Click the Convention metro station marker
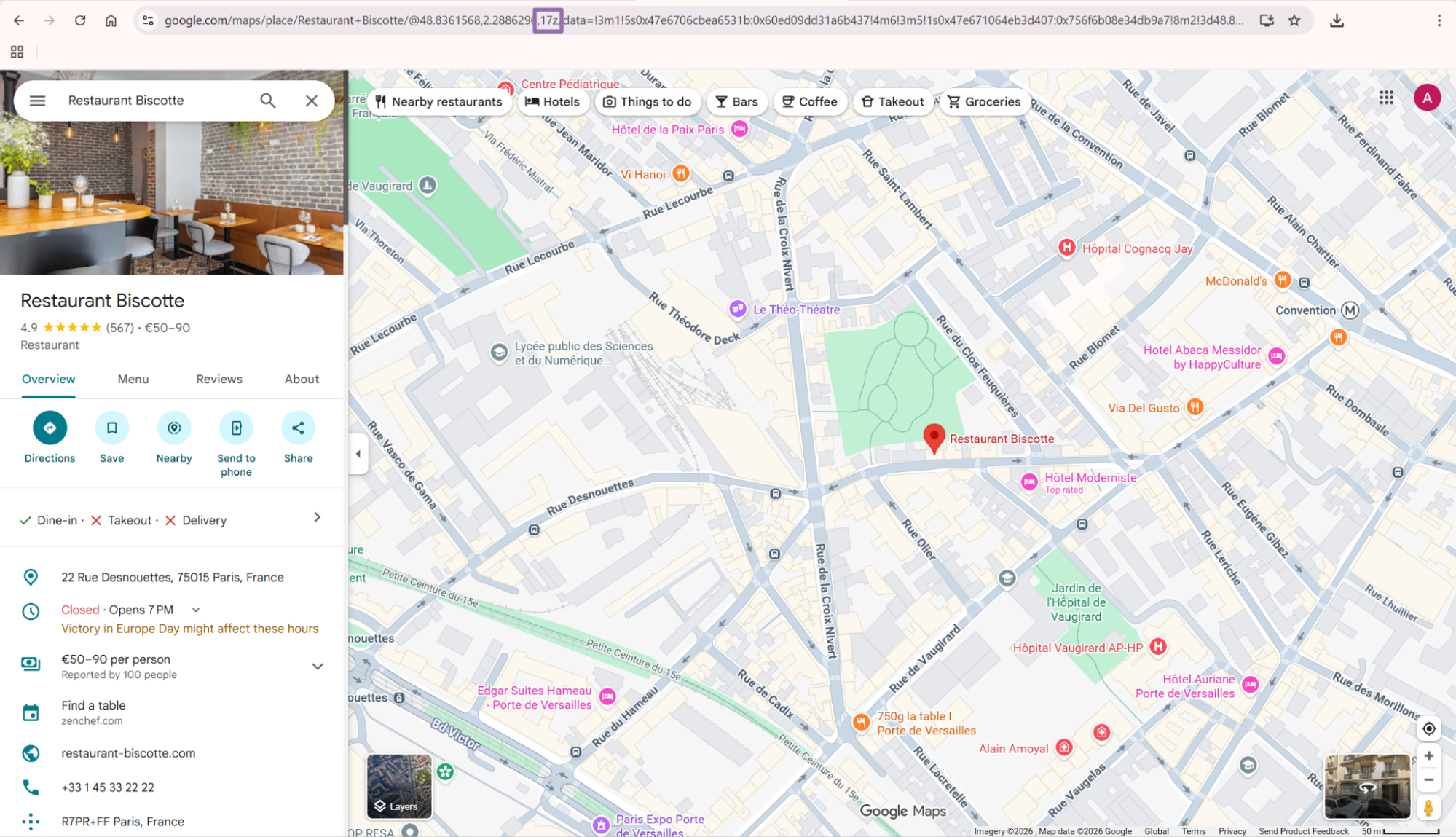 1350,310
